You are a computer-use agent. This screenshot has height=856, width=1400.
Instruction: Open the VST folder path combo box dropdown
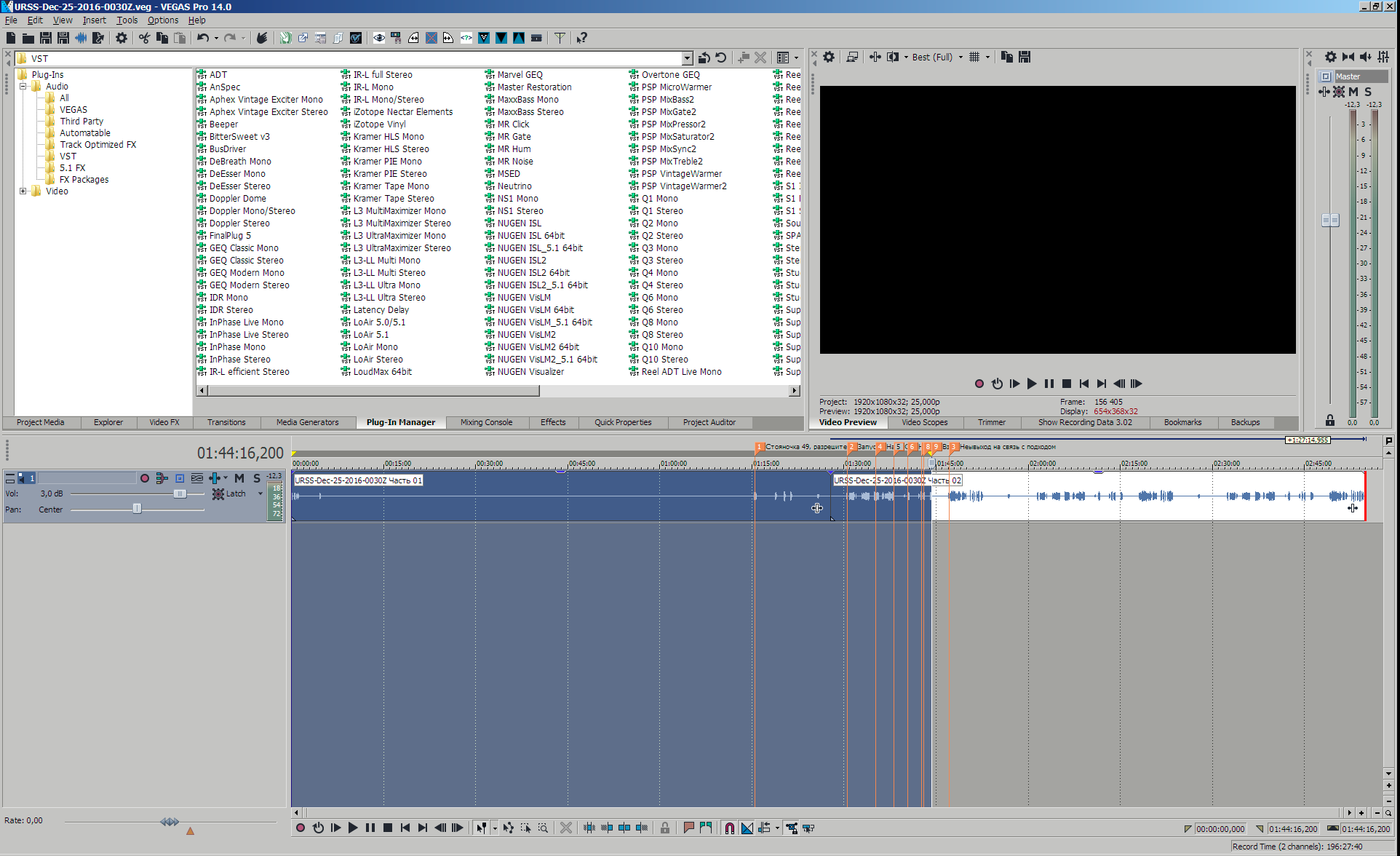click(x=687, y=58)
